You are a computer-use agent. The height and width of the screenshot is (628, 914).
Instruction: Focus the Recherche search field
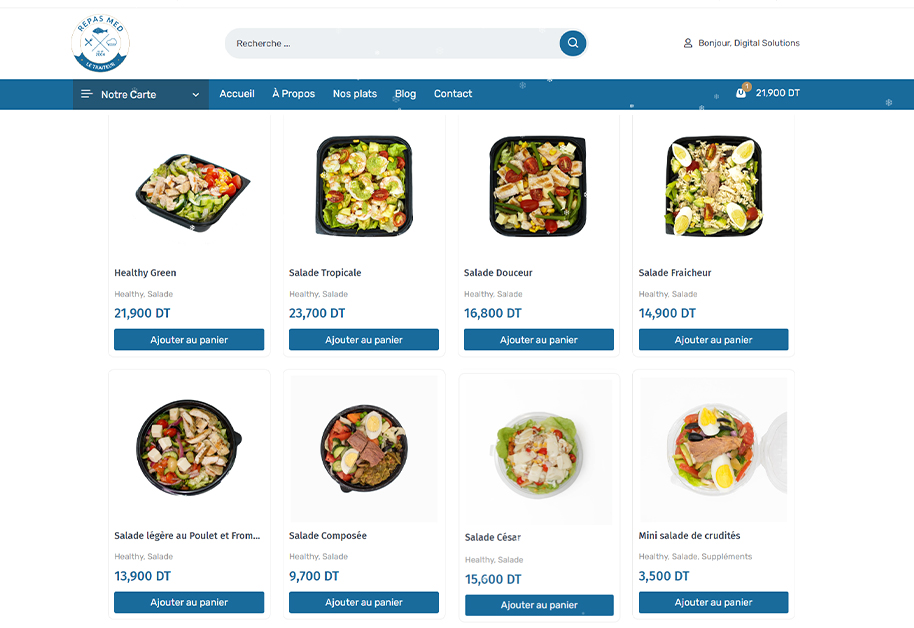coord(392,43)
